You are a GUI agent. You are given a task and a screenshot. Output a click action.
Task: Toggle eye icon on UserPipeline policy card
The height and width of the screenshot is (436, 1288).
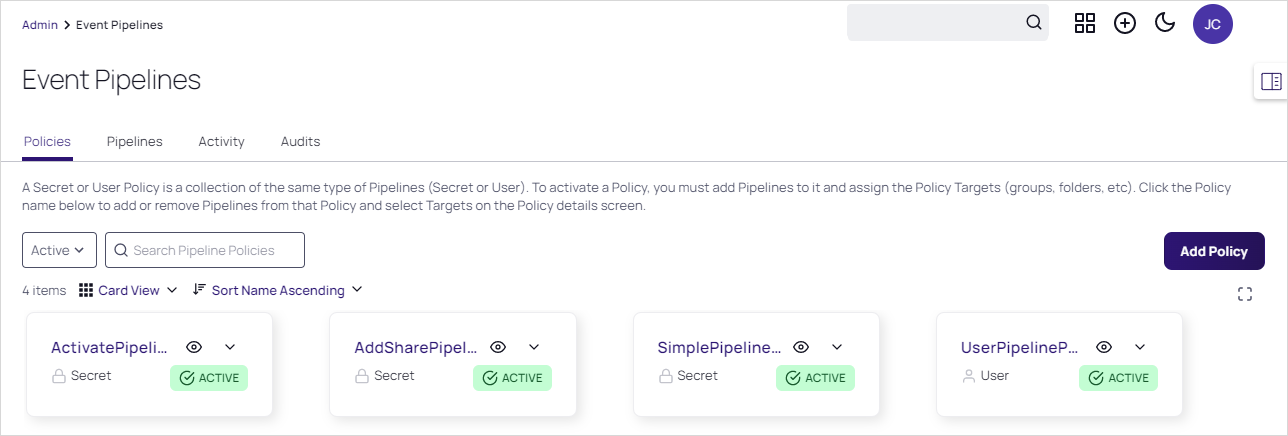[1104, 347]
